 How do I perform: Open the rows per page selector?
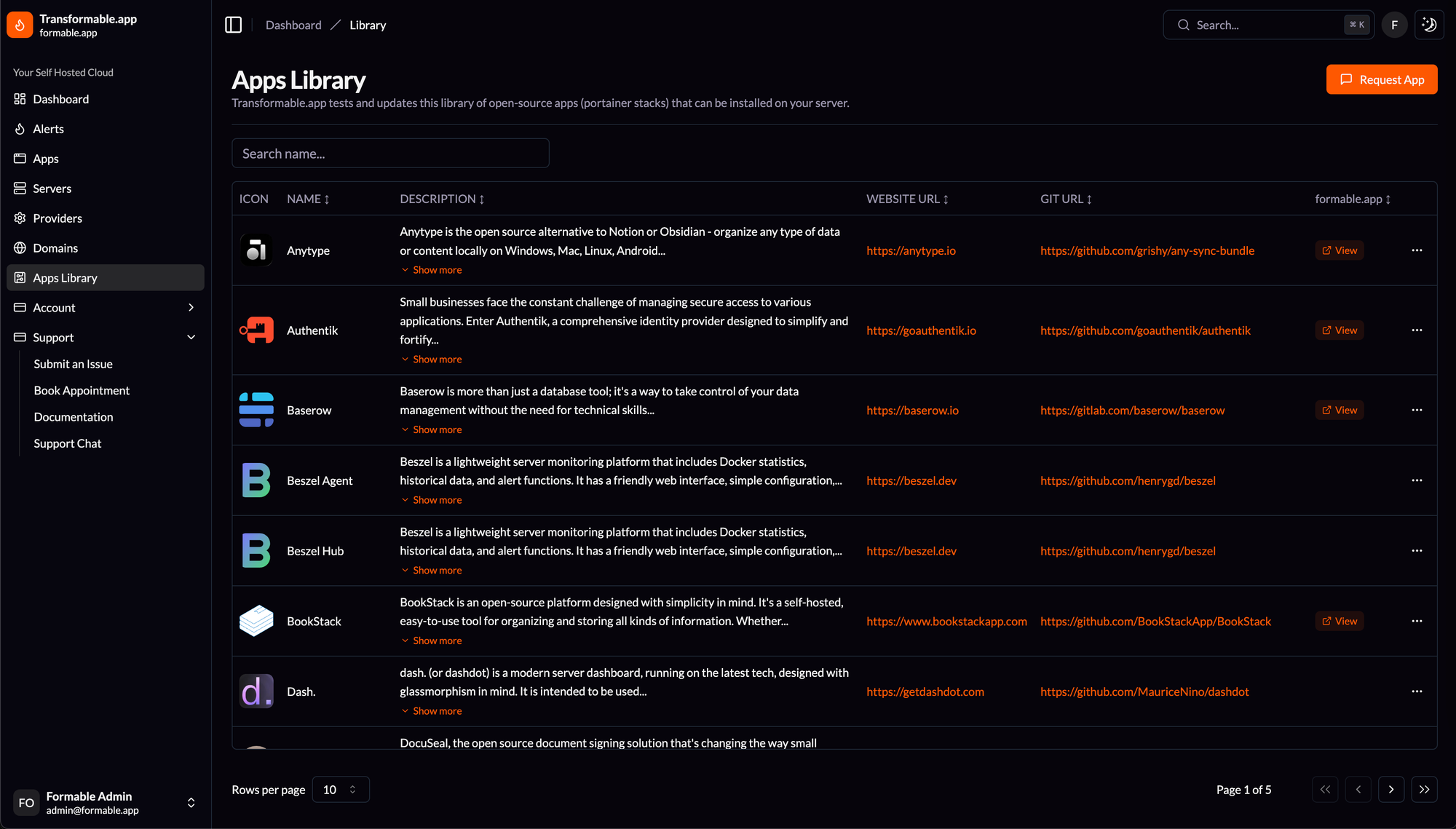tap(340, 789)
